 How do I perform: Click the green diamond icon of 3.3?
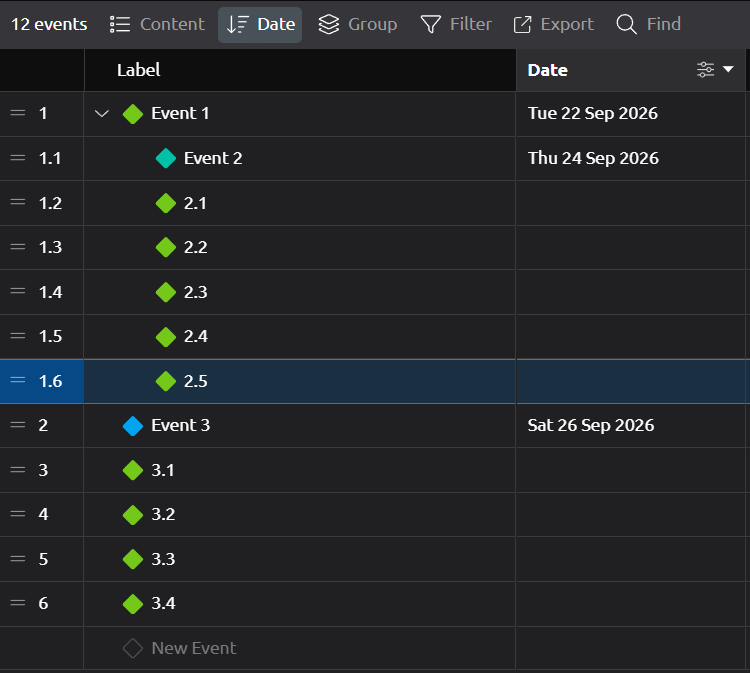pos(133,559)
